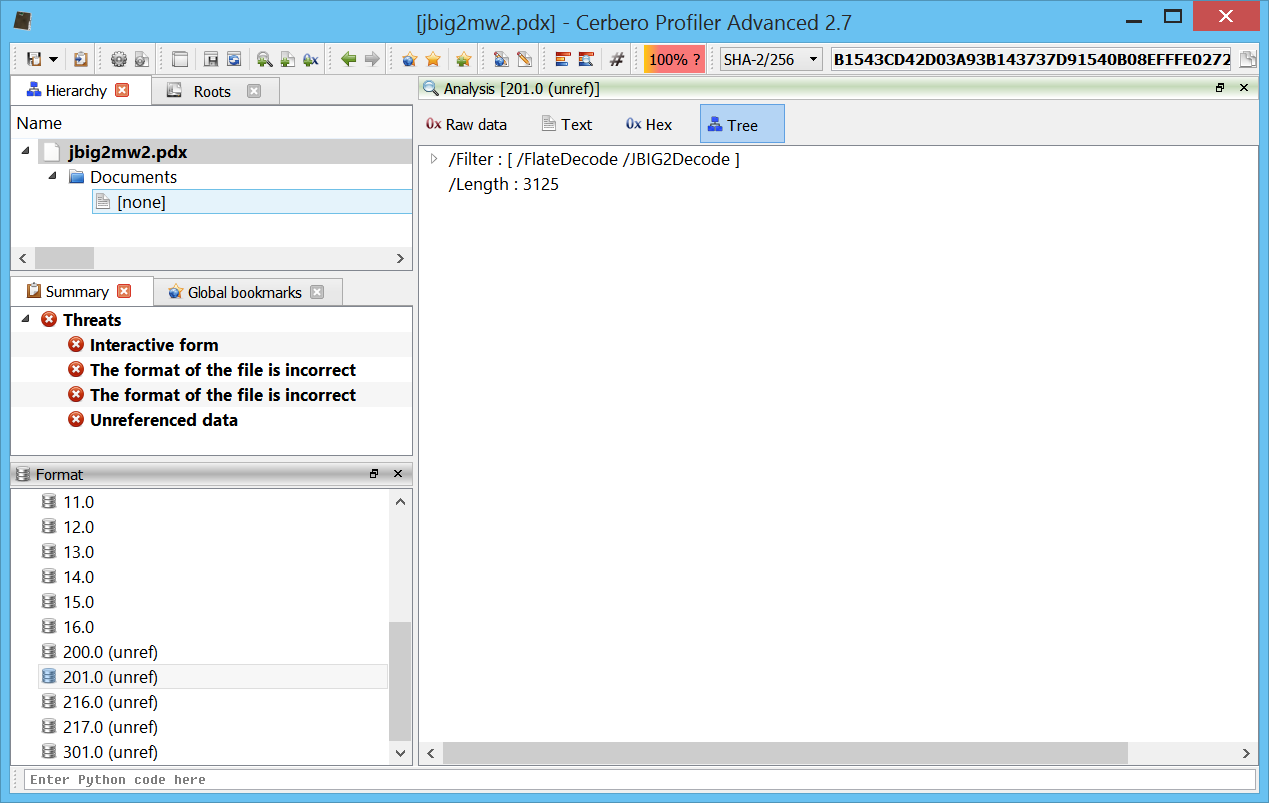Click the star with green plus add-bookmark icon
The height and width of the screenshot is (803, 1269).
(463, 59)
